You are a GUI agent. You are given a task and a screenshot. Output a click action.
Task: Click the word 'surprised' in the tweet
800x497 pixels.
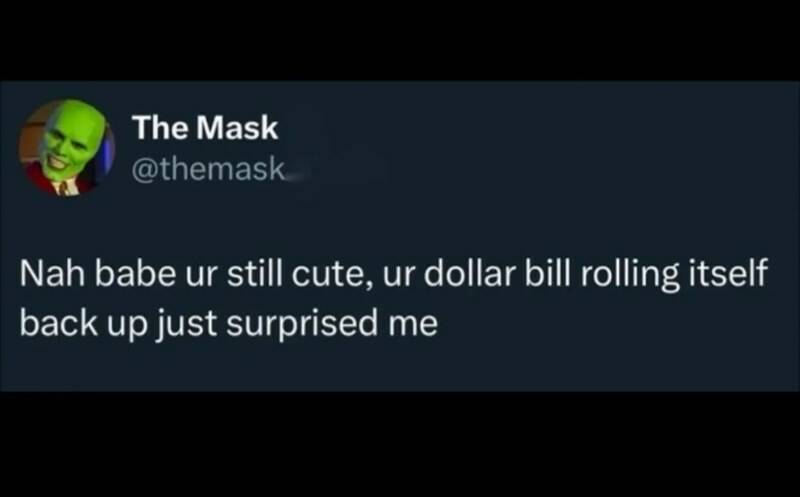click(x=303, y=326)
